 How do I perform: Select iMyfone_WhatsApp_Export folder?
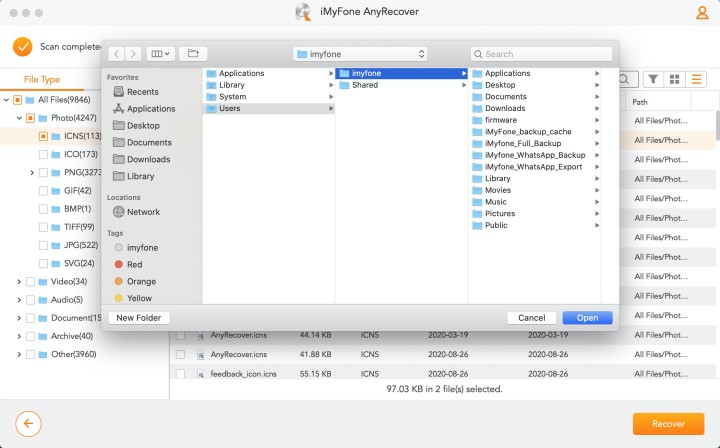pyautogui.click(x=535, y=167)
